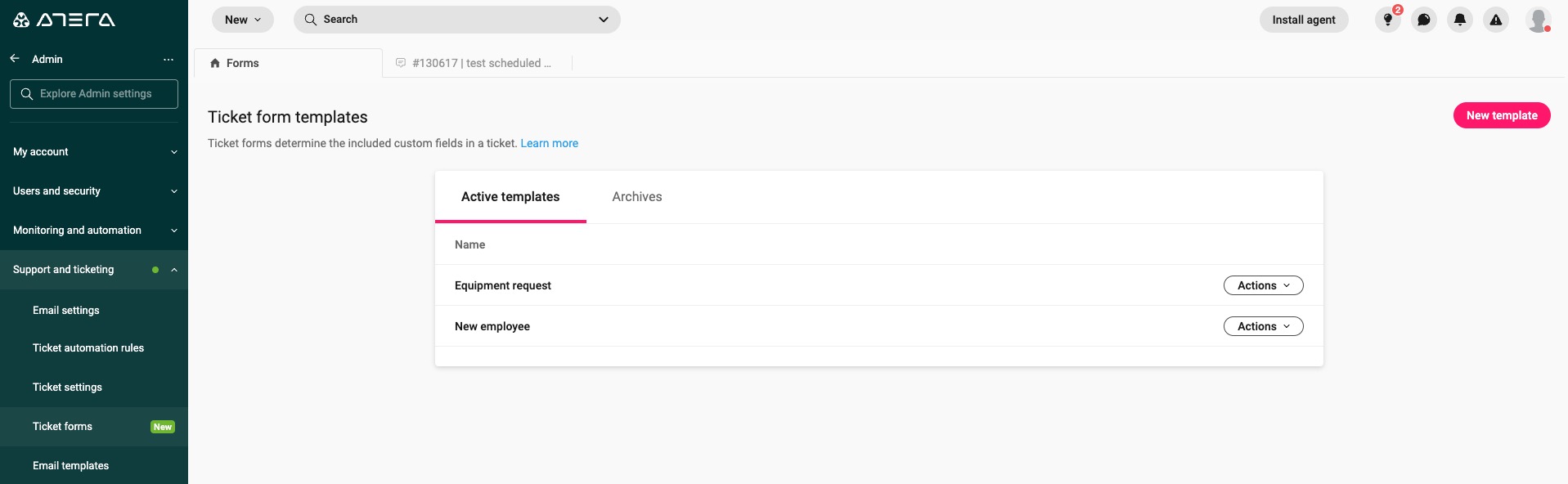Open Actions dropdown for Equipment request
This screenshot has width=1568, height=484.
1263,285
